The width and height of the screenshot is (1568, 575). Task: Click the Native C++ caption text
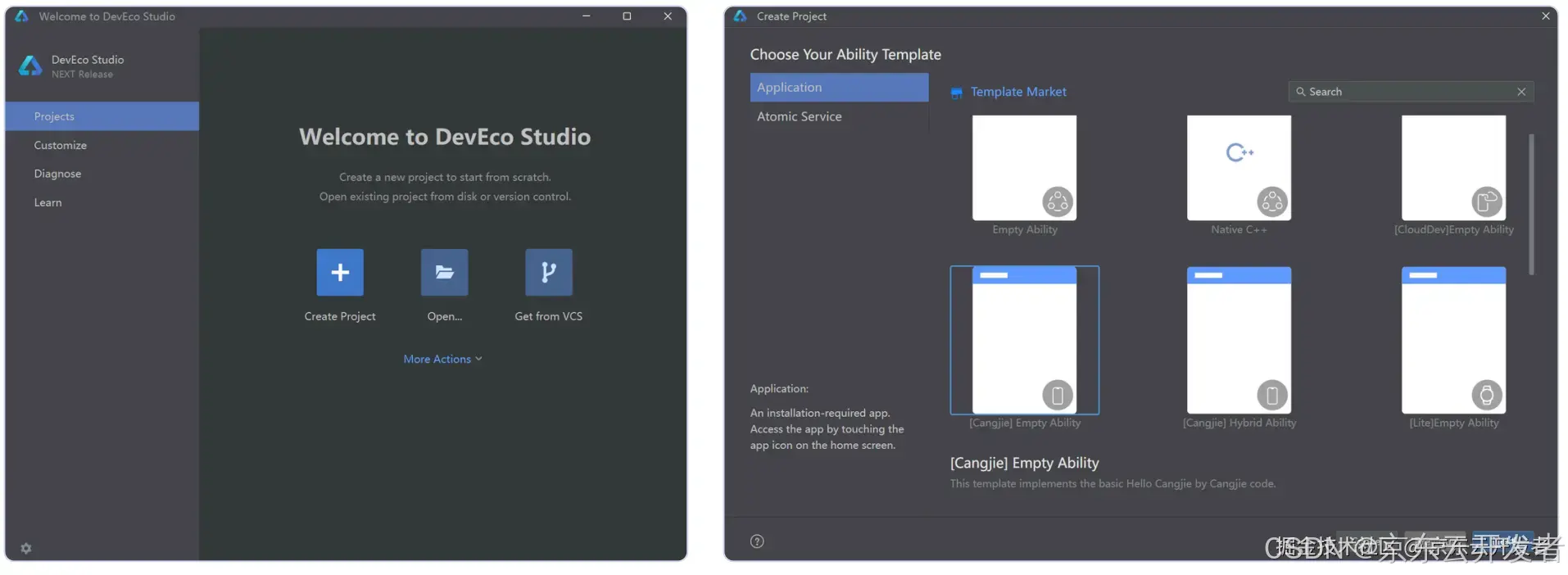pyautogui.click(x=1239, y=229)
